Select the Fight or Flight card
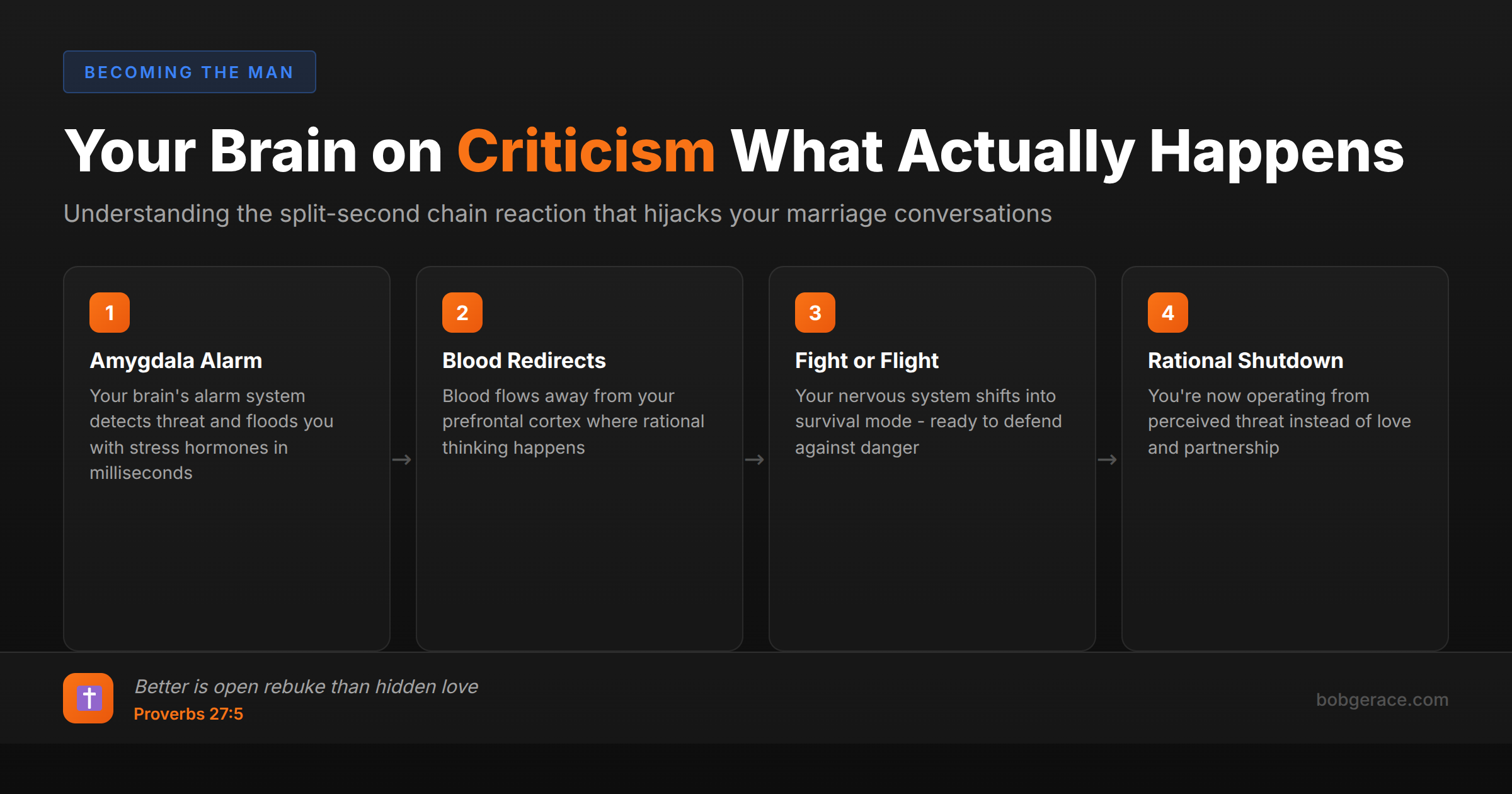The width and height of the screenshot is (1512, 794). tap(932, 459)
